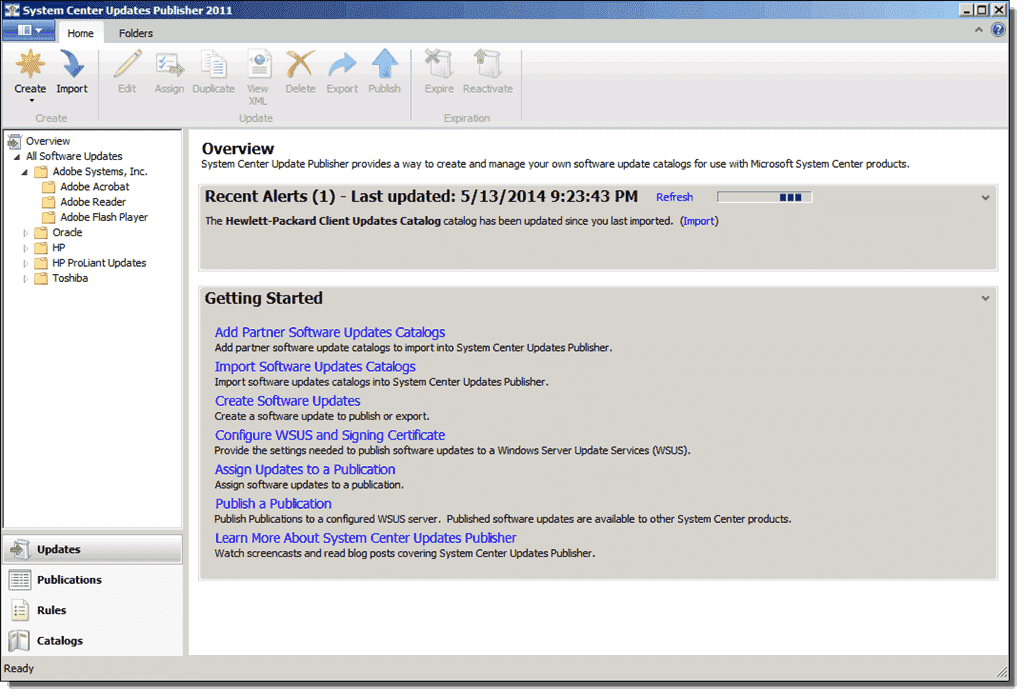The image size is (1024, 696).
Task: Open Learn More About System Center link
Action: pos(366,538)
